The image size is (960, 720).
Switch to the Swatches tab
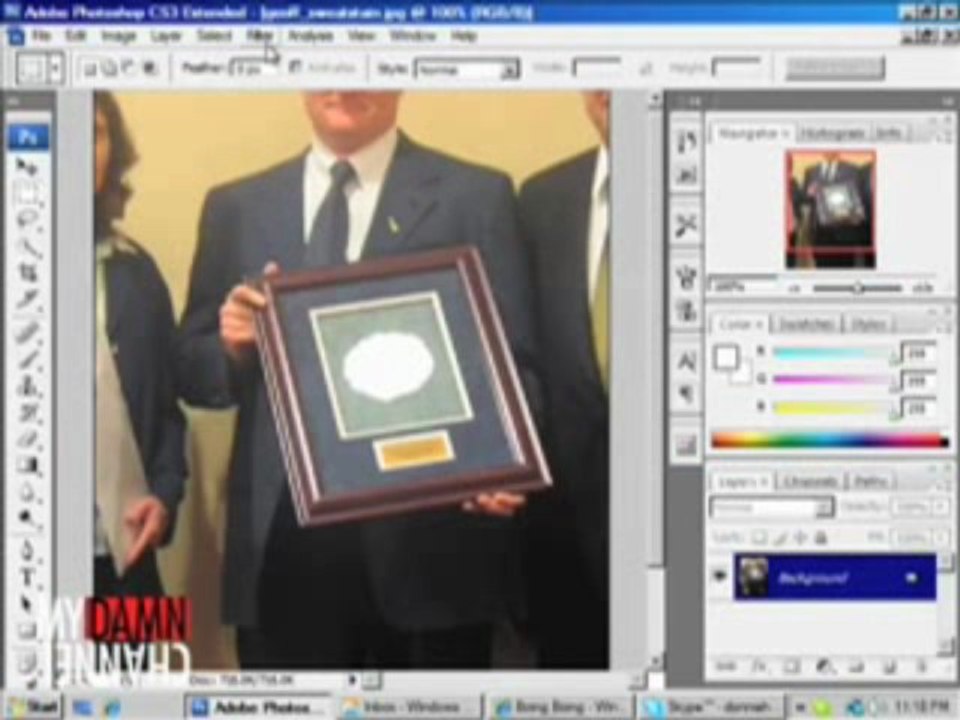pos(805,324)
